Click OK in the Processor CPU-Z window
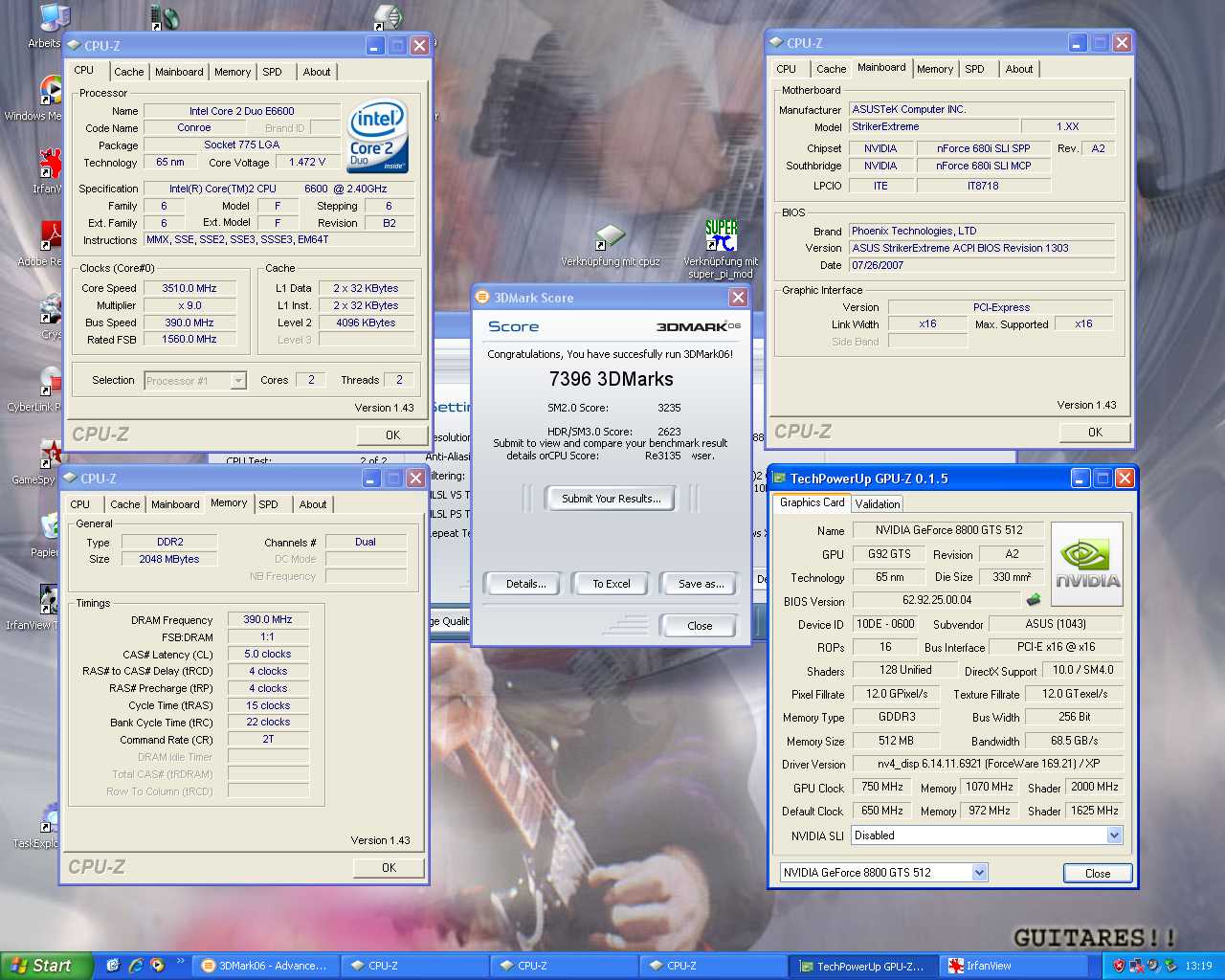This screenshot has width=1225, height=980. click(392, 435)
